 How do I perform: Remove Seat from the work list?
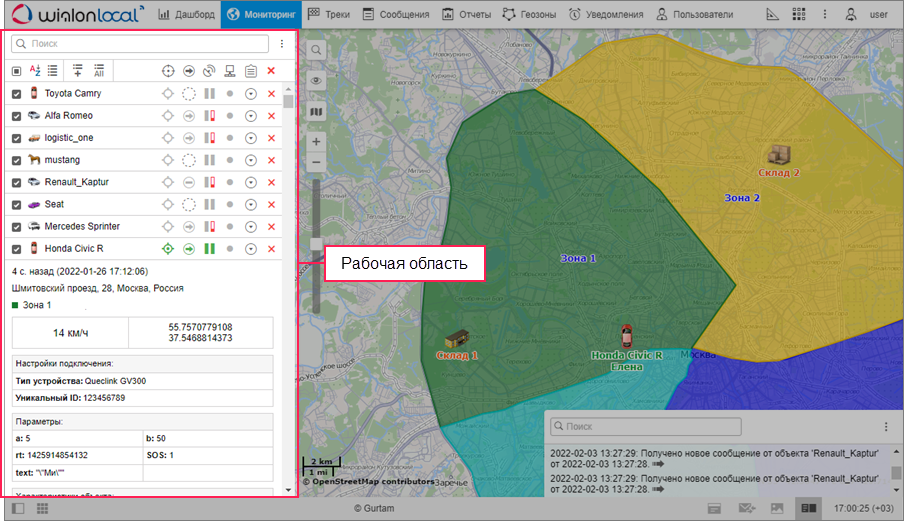(272, 205)
